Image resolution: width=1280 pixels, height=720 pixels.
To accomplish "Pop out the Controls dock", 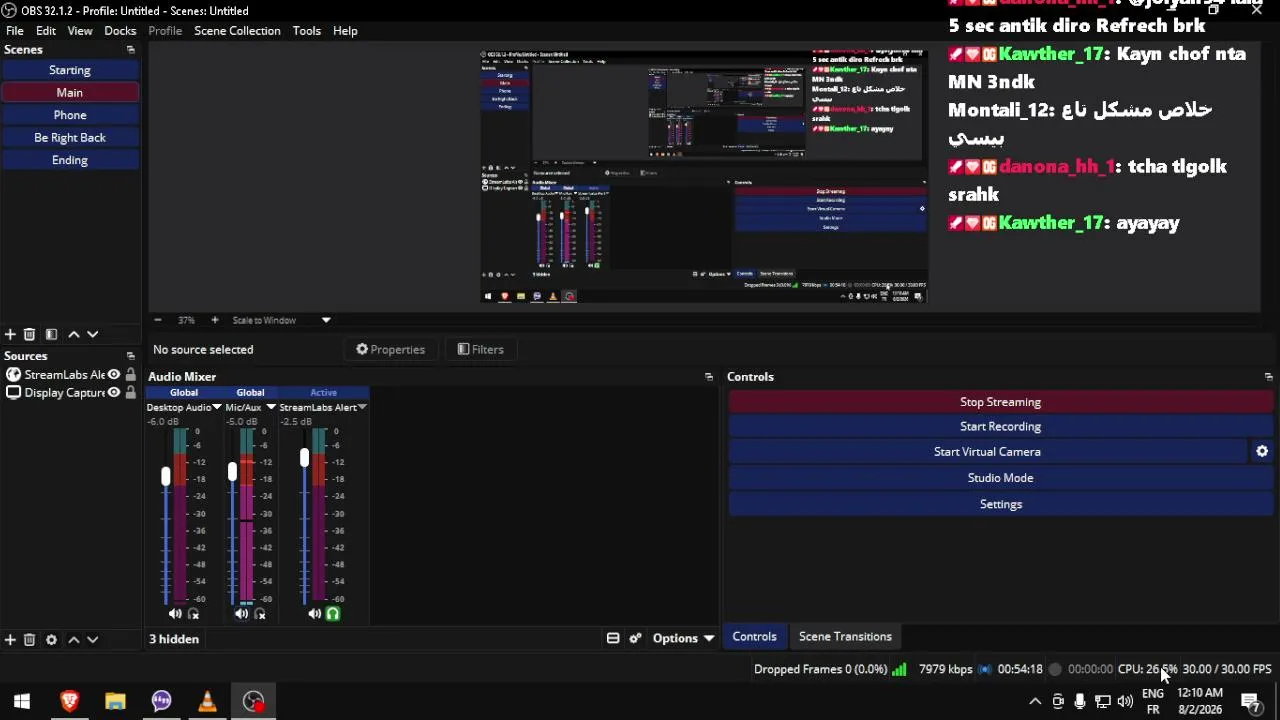I will (x=1268, y=377).
